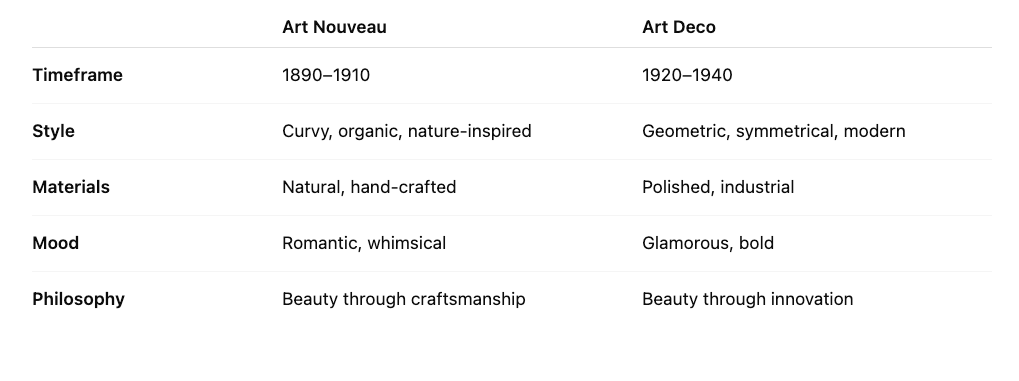The width and height of the screenshot is (1019, 381).
Task: Click the Art Deco column header
Action: coord(678,27)
